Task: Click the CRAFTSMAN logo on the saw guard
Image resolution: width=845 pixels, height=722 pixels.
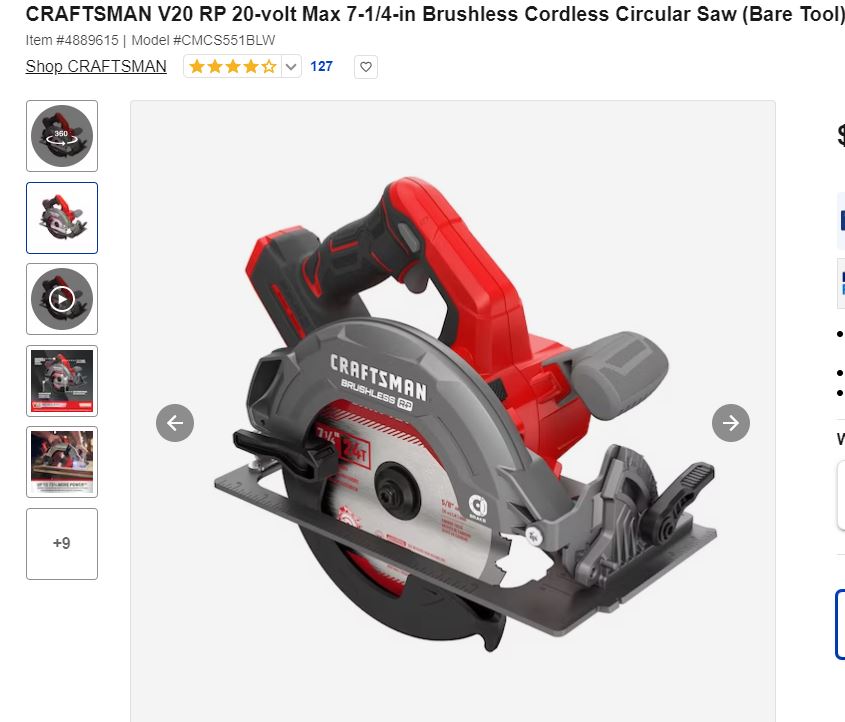Action: pyautogui.click(x=378, y=377)
